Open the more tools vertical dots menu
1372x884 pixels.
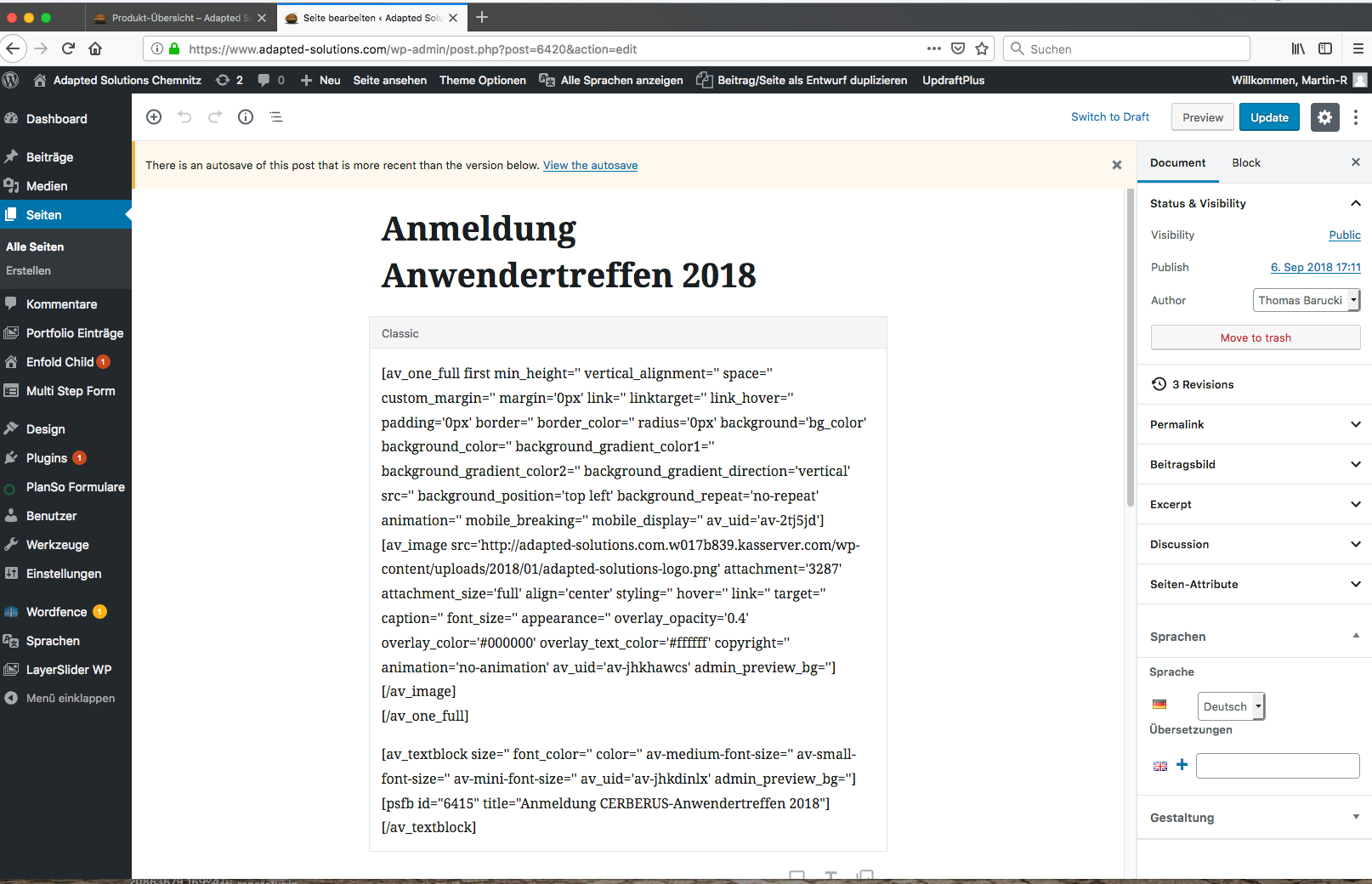(x=1356, y=117)
